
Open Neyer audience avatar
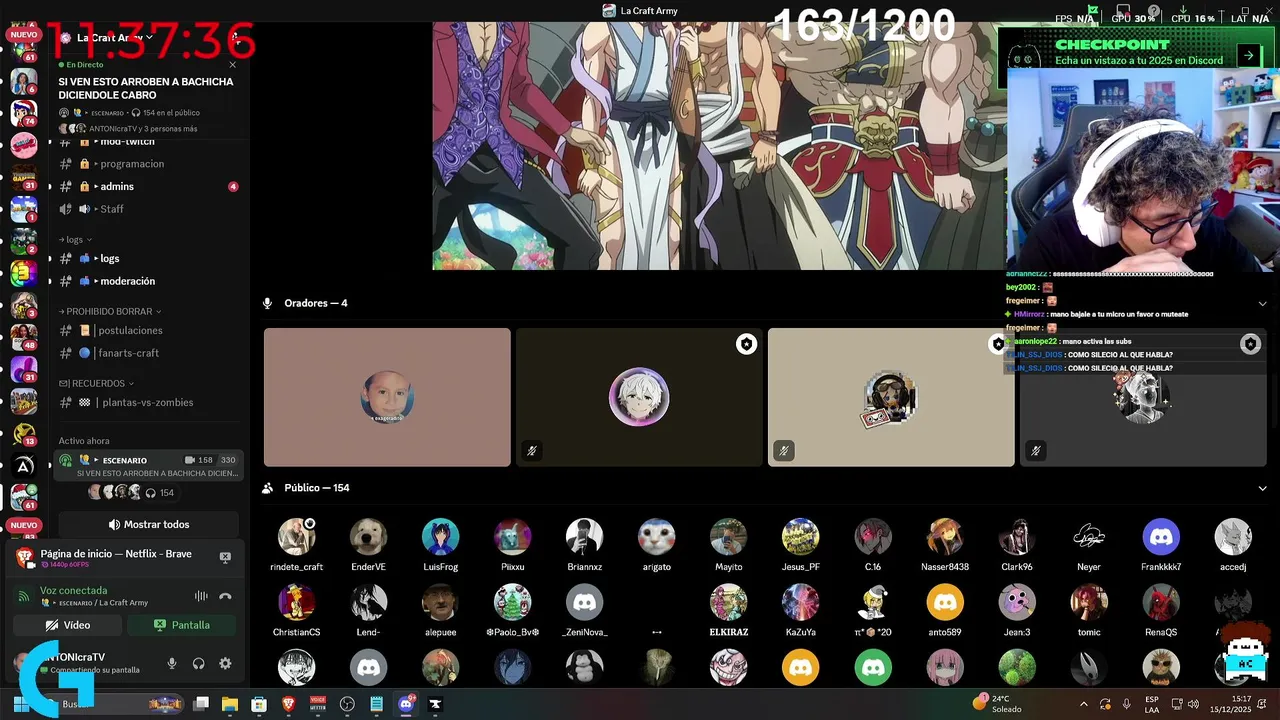click(x=1088, y=537)
